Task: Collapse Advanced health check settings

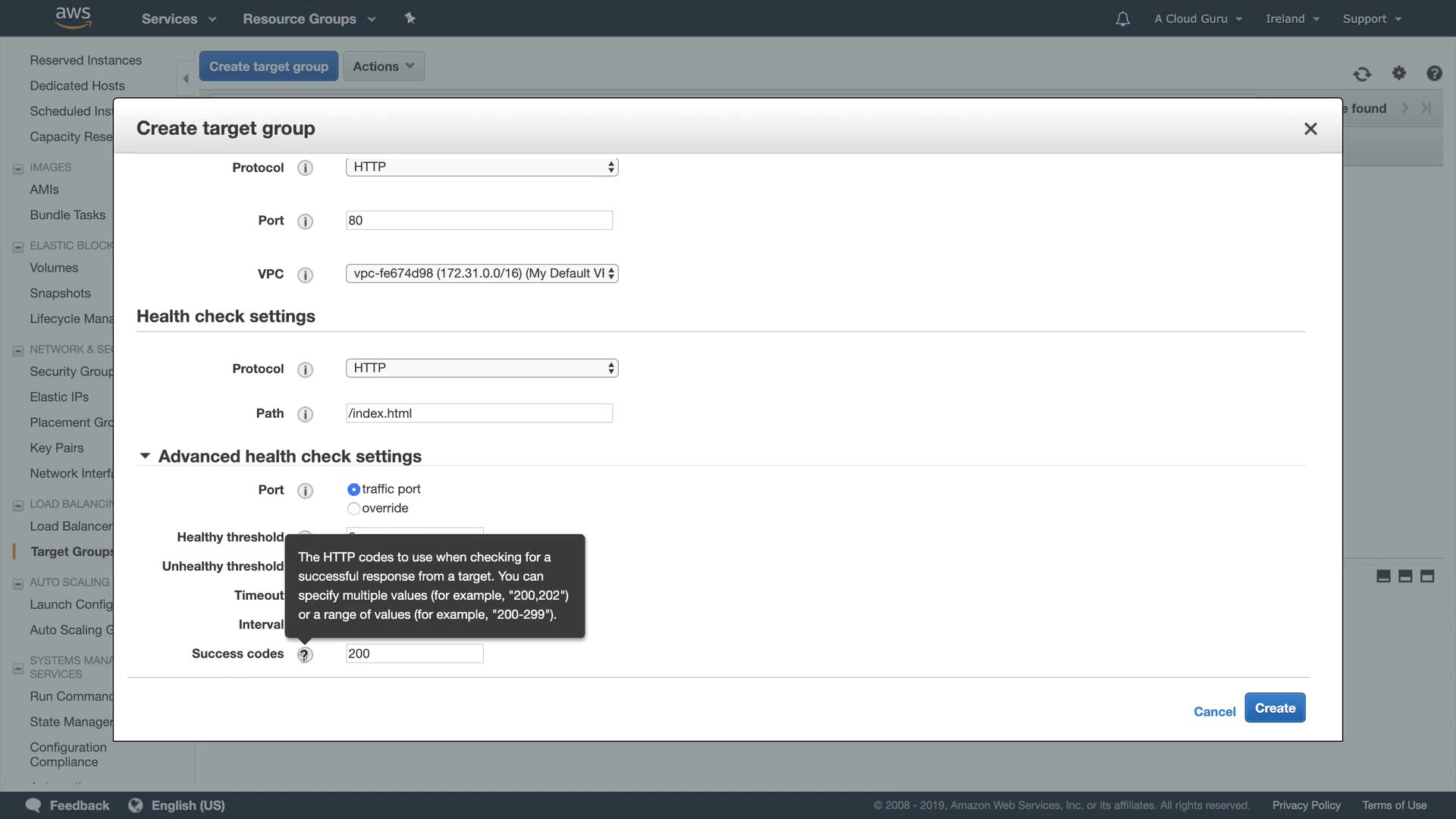Action: (145, 456)
